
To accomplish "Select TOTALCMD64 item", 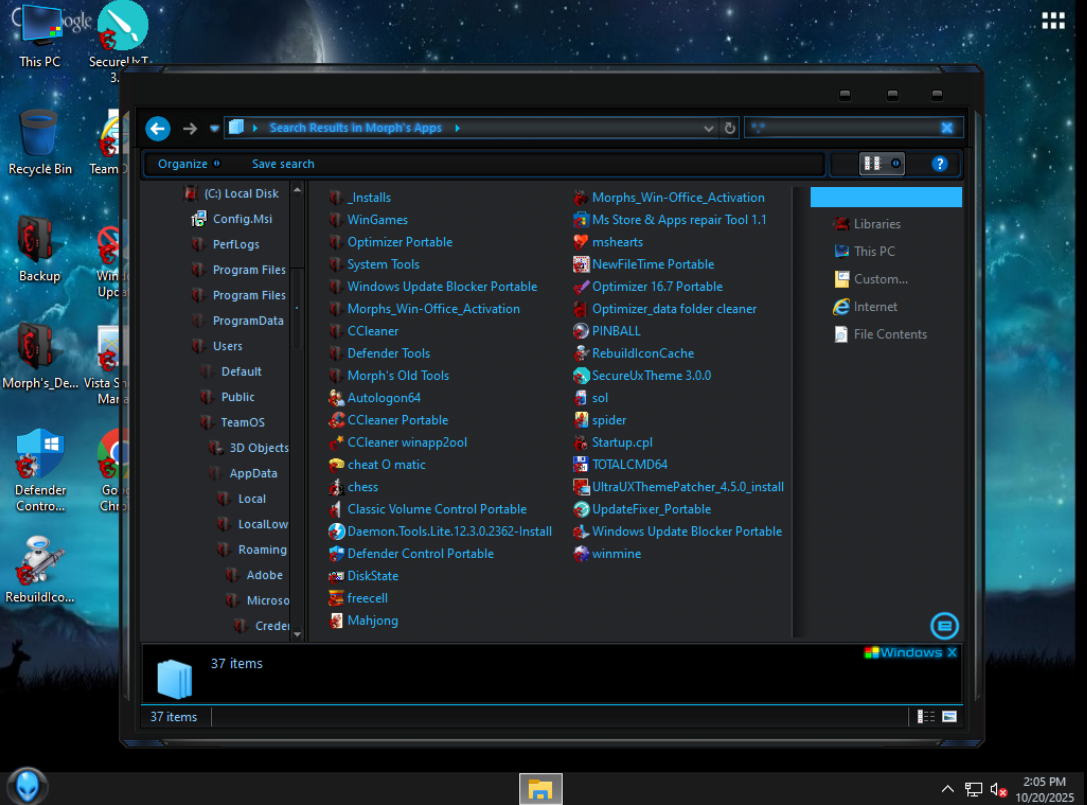I will coord(620,464).
